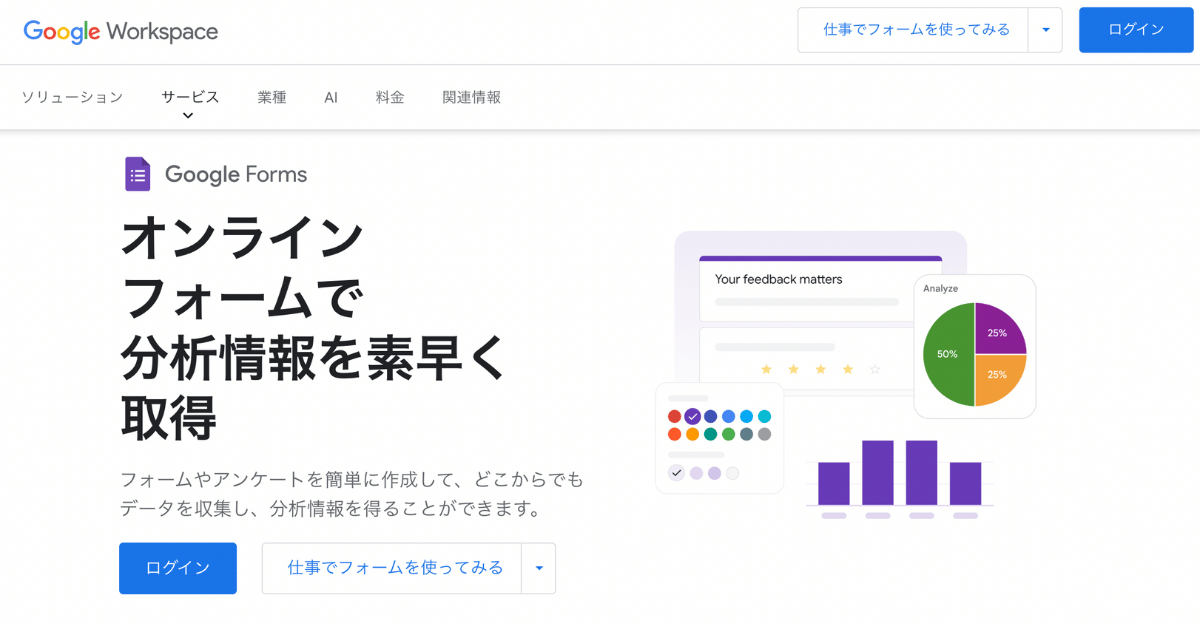Select the checked purple color swatch
1200x630 pixels.
click(x=692, y=416)
